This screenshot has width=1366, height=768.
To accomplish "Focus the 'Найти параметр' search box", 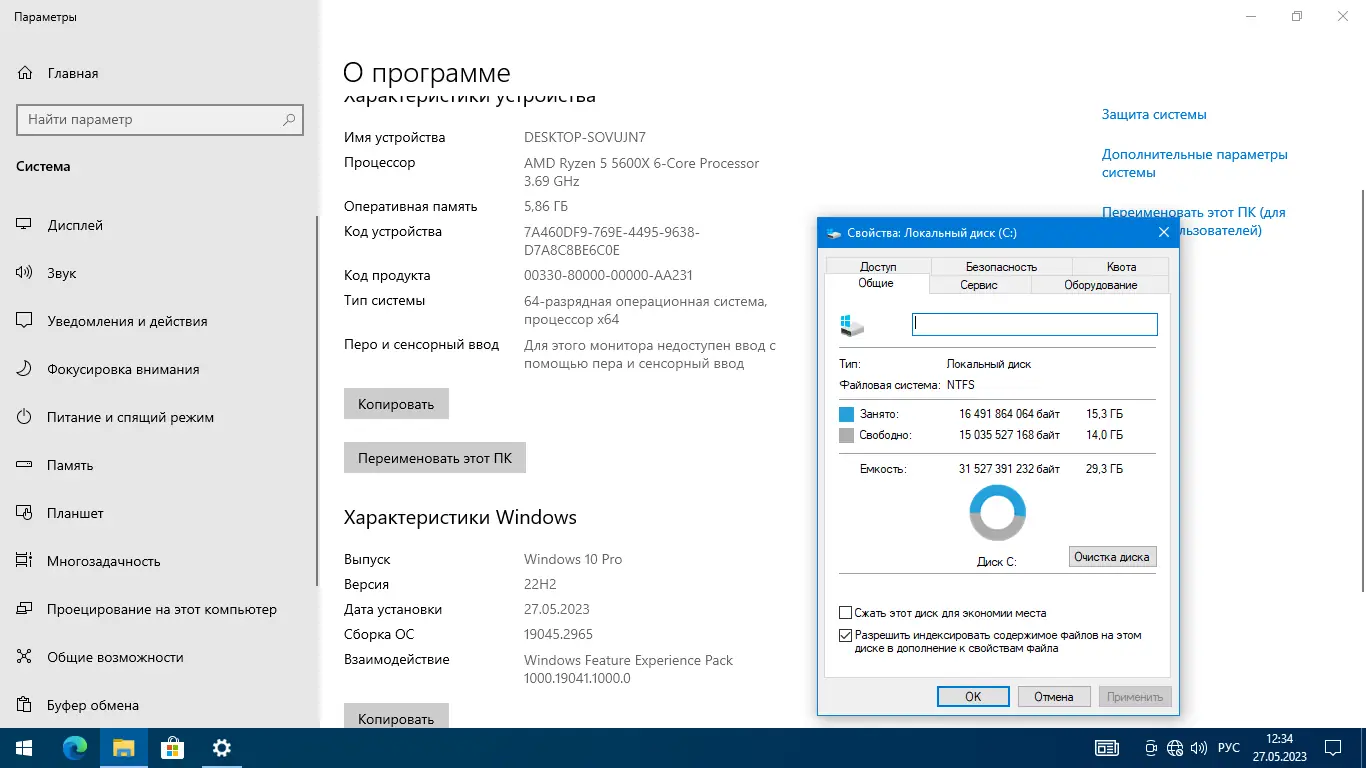I will tap(160, 119).
